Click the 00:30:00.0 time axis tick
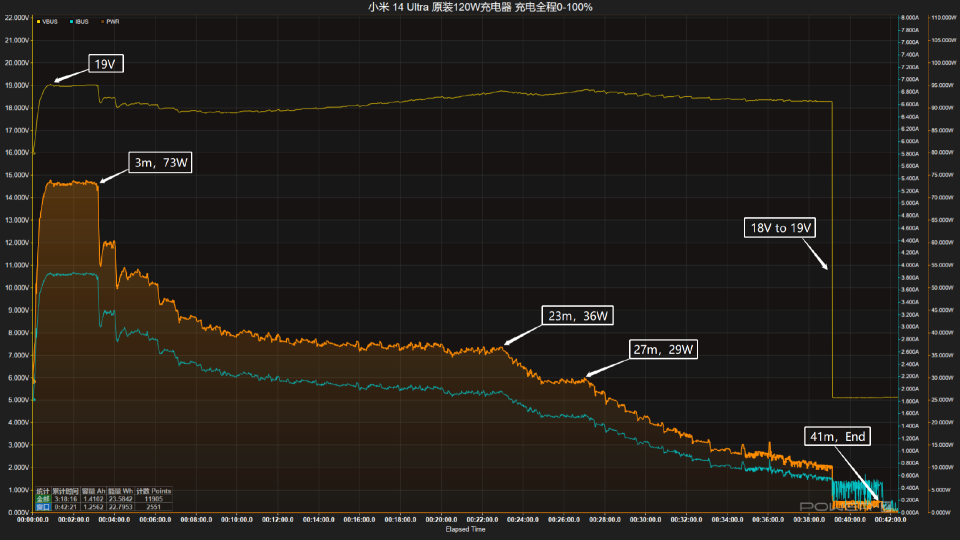The width and height of the screenshot is (960, 540). 645,519
